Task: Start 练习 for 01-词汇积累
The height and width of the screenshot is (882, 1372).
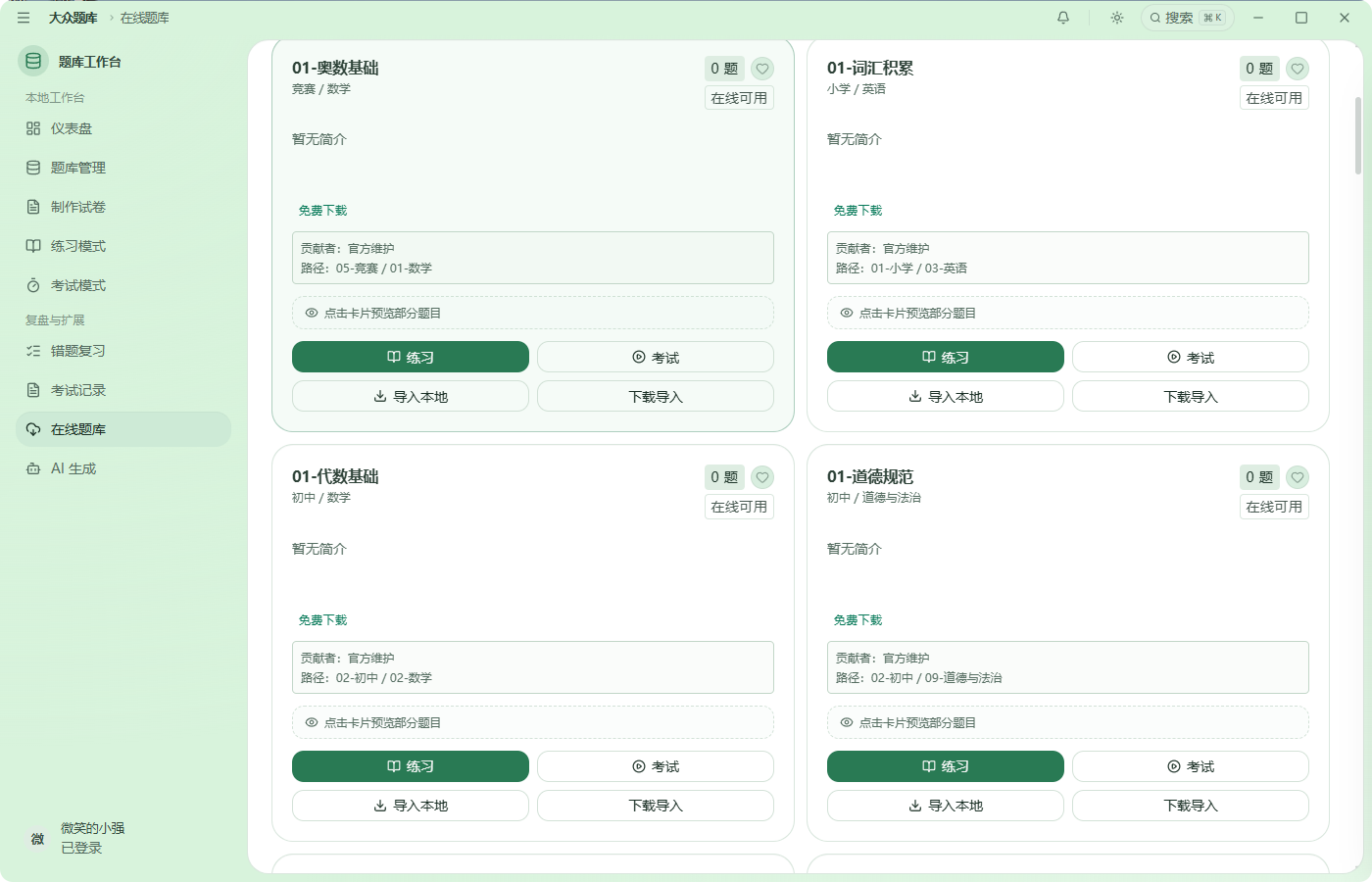Action: (946, 357)
